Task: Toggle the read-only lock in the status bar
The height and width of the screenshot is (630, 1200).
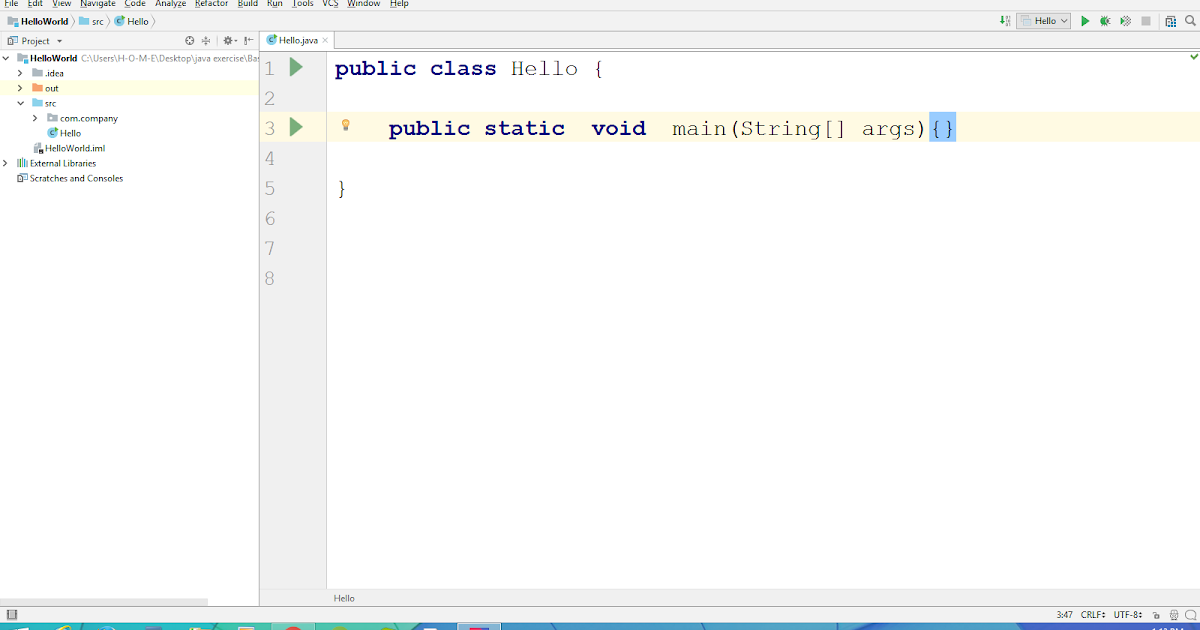Action: [1156, 614]
